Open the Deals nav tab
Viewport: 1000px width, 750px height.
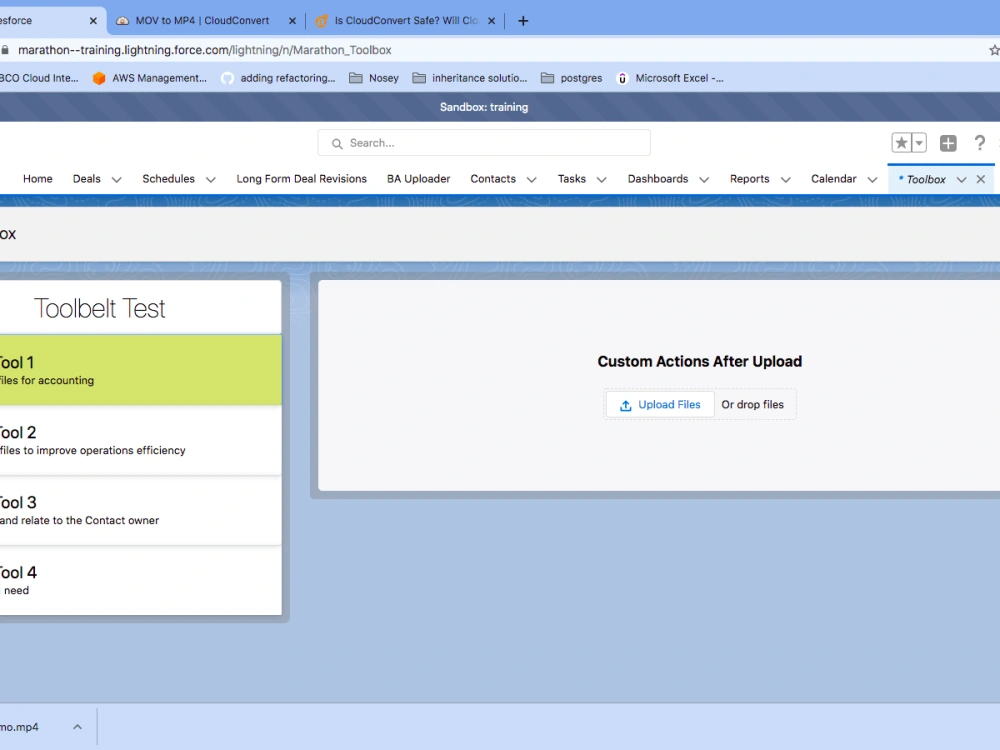point(87,179)
